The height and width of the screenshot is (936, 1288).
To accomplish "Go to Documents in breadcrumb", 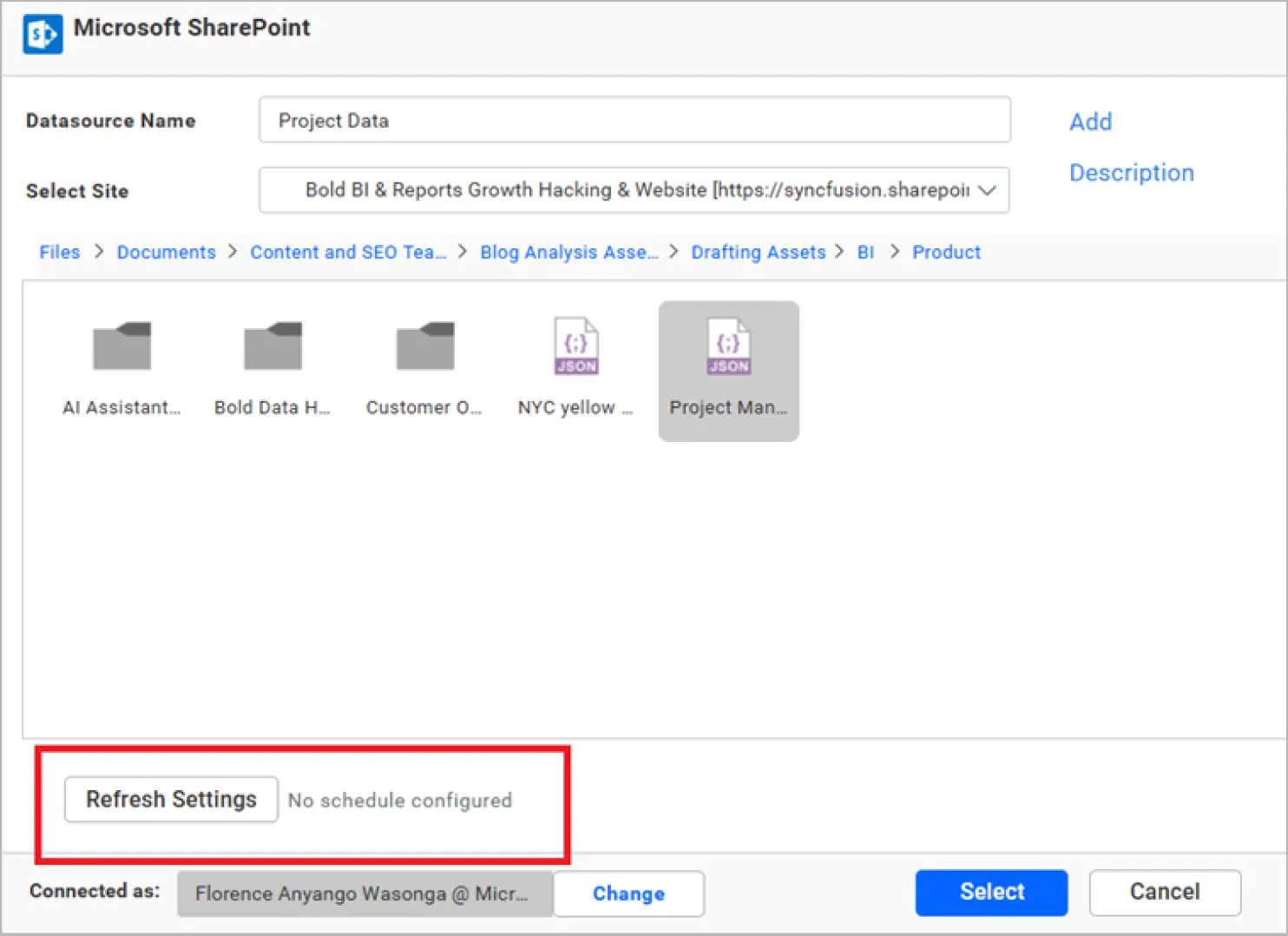I will click(x=167, y=252).
